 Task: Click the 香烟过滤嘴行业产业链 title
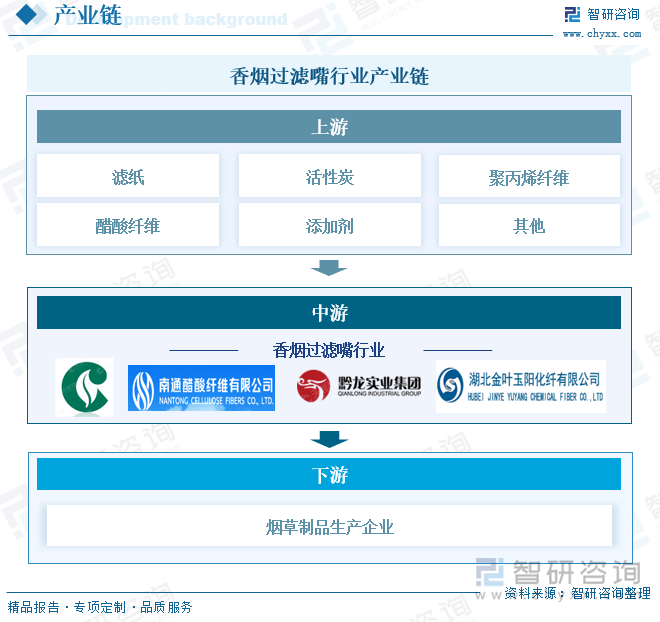(x=329, y=76)
